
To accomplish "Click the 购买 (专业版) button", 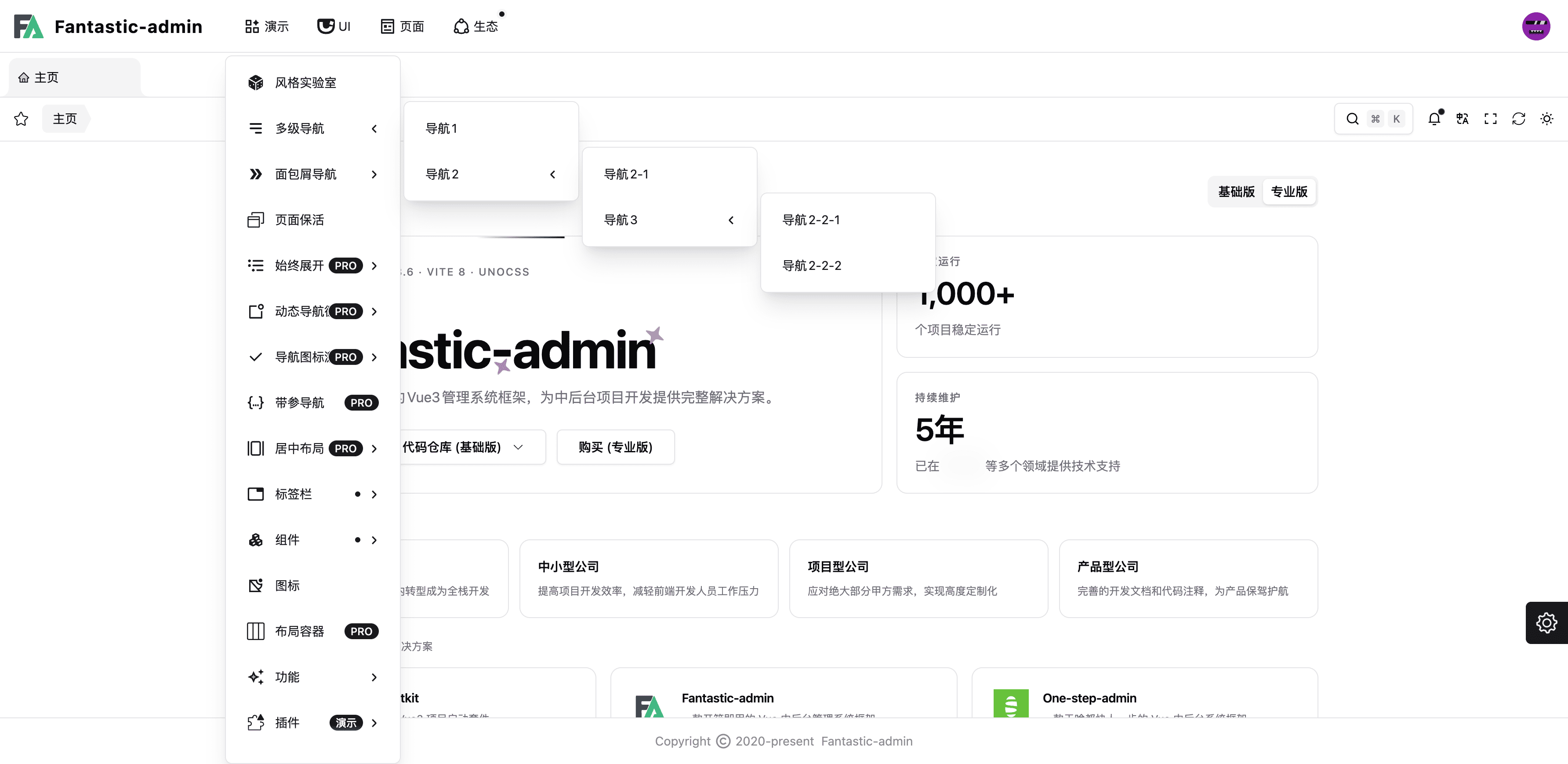I will pos(615,447).
